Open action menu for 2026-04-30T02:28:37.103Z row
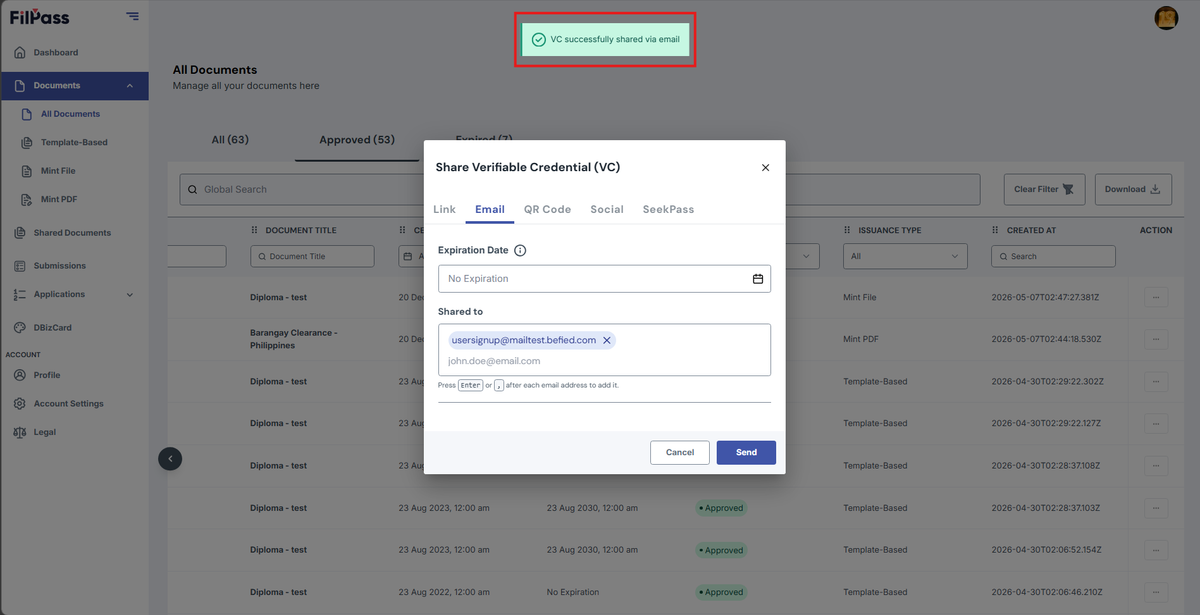 click(1156, 508)
